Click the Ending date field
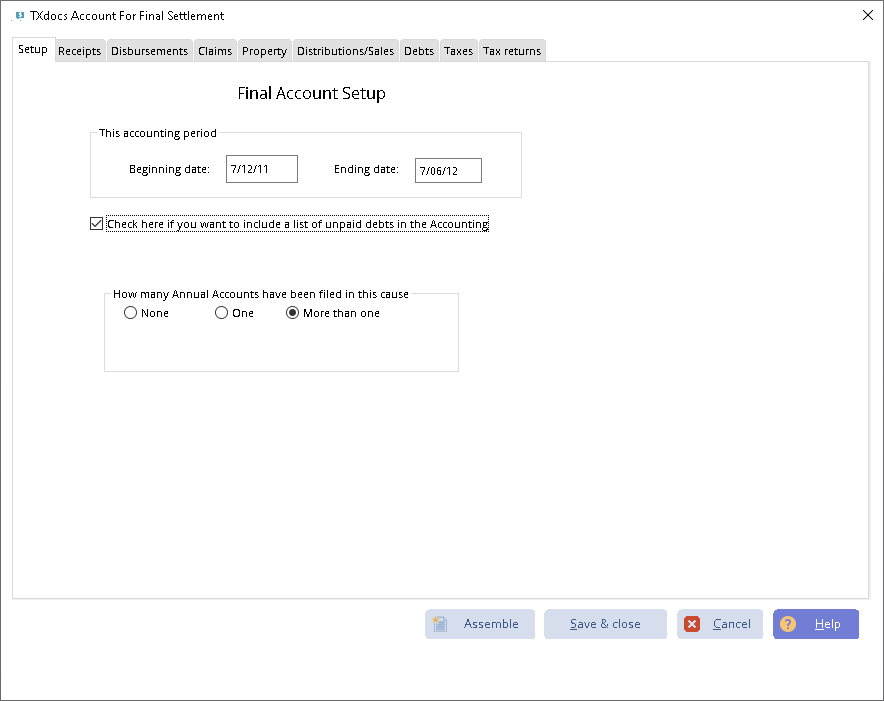The width and height of the screenshot is (884, 701). (x=447, y=170)
